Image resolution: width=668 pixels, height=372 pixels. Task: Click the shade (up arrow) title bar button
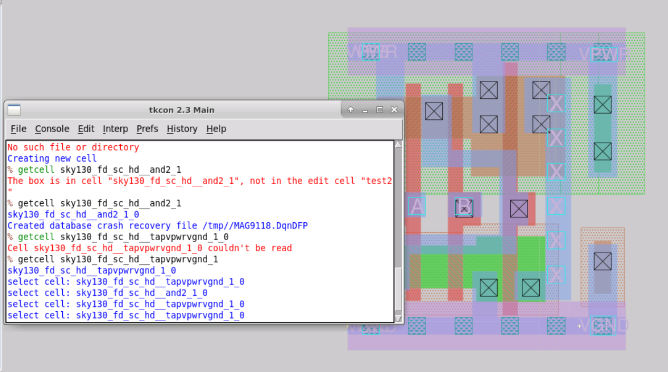coord(350,110)
